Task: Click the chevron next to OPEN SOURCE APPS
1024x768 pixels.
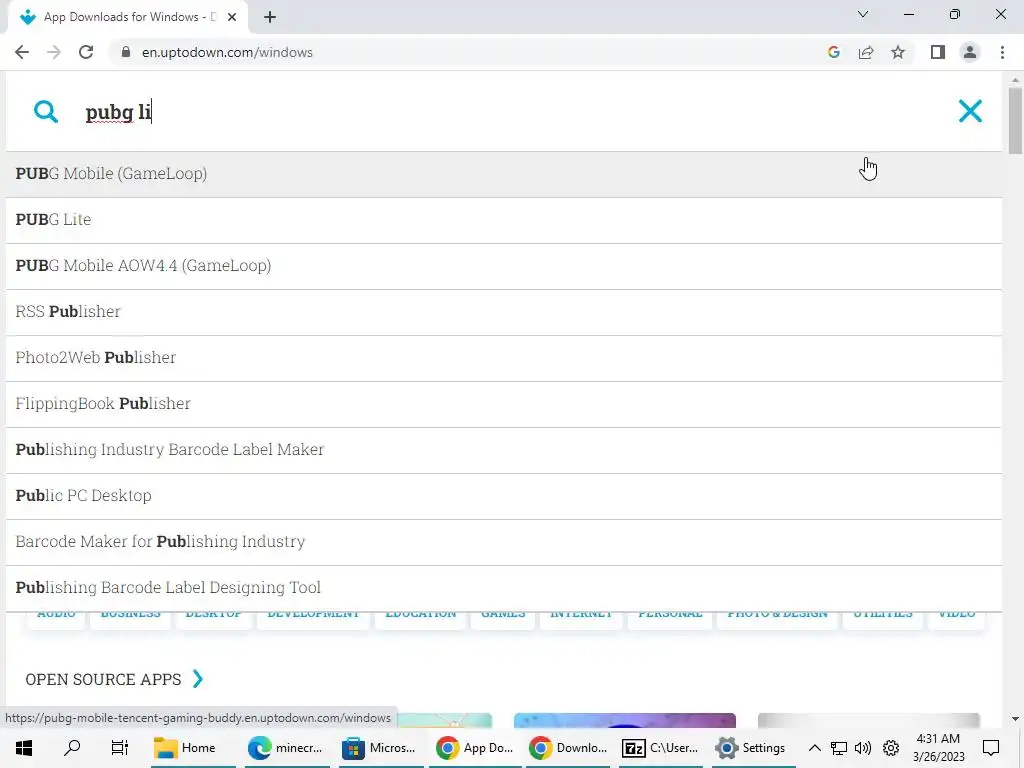Action: pyautogui.click(x=198, y=679)
